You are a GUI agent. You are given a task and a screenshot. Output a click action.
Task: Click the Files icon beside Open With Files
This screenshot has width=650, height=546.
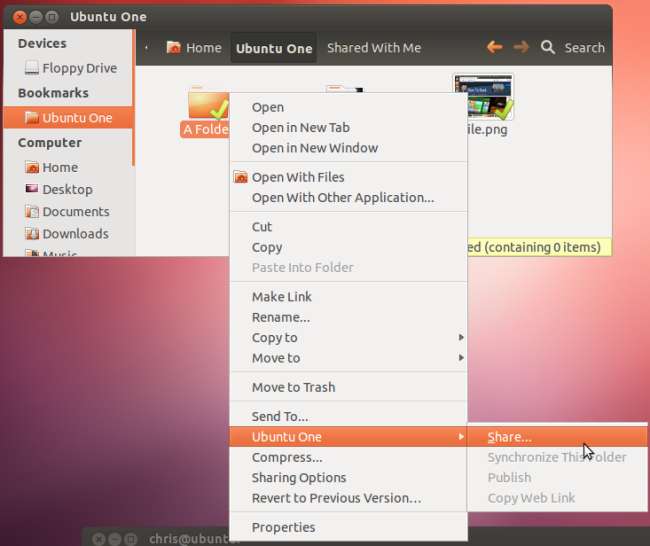click(x=240, y=177)
